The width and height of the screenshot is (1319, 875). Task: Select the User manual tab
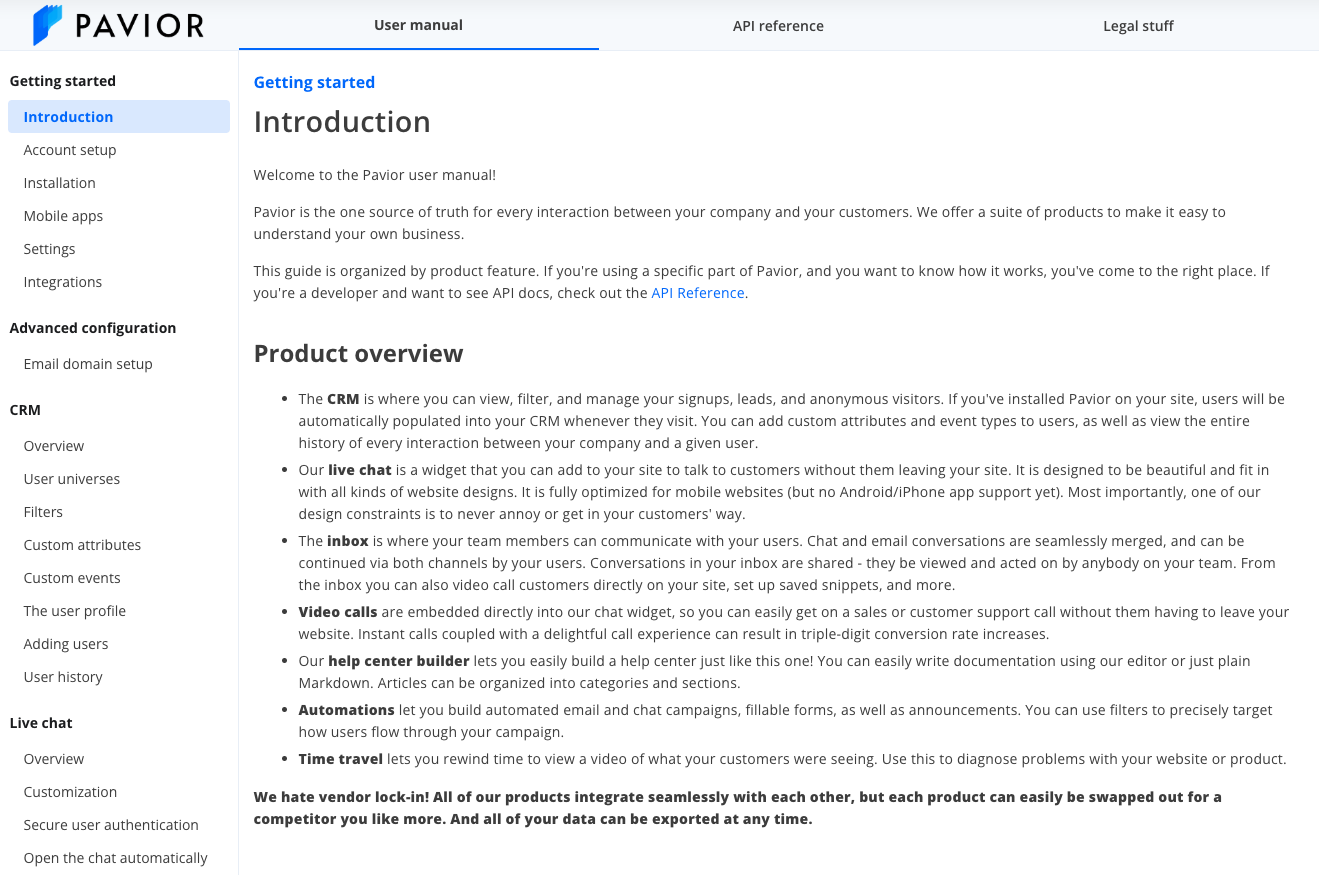(418, 25)
